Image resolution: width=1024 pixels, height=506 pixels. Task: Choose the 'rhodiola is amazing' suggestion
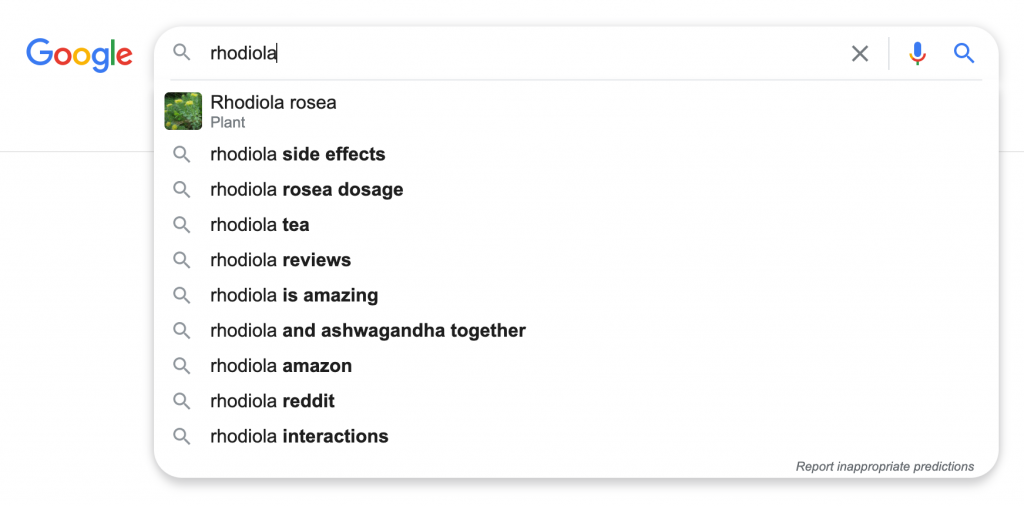pos(576,296)
